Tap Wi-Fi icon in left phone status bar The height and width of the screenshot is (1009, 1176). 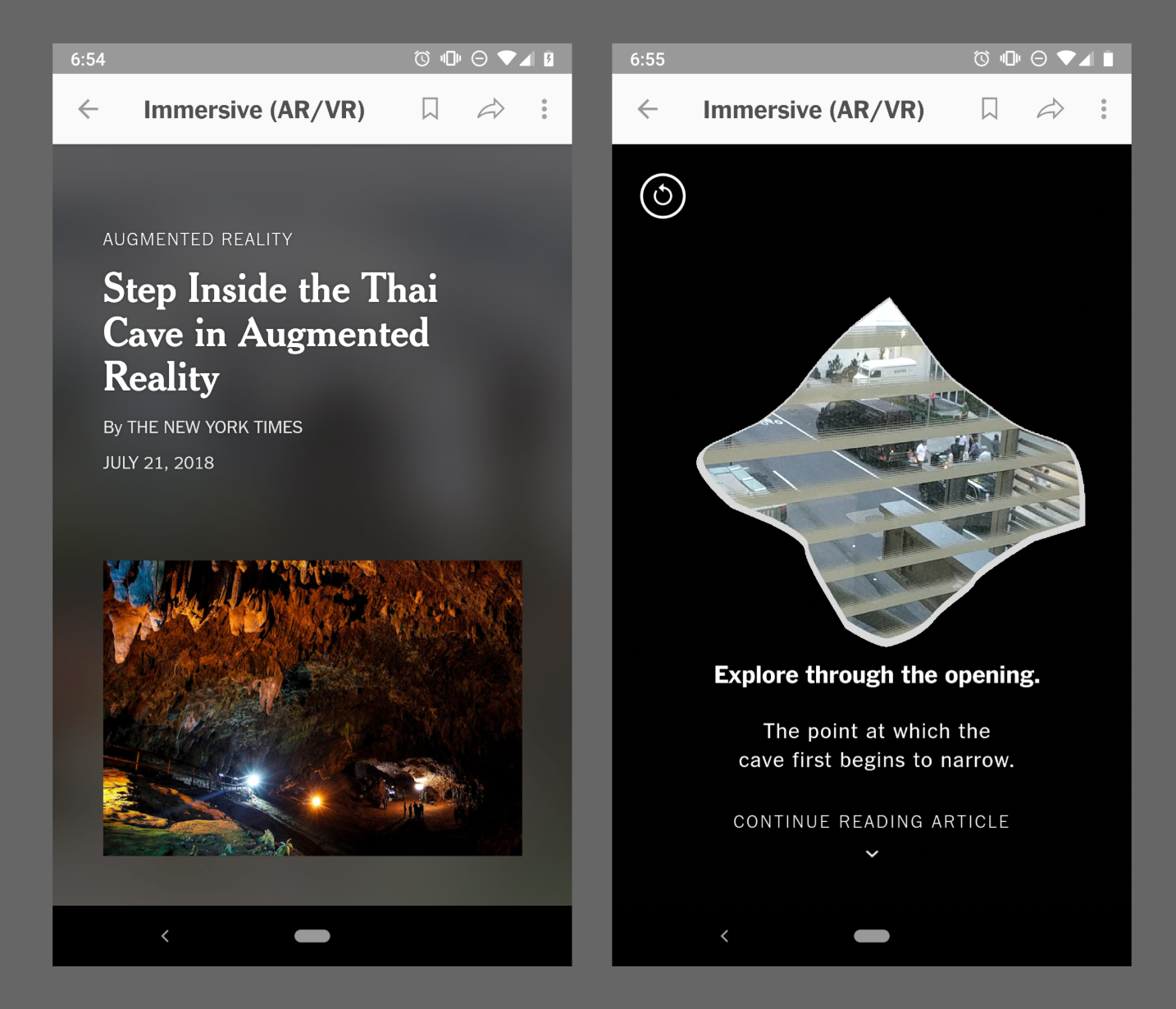tap(507, 58)
